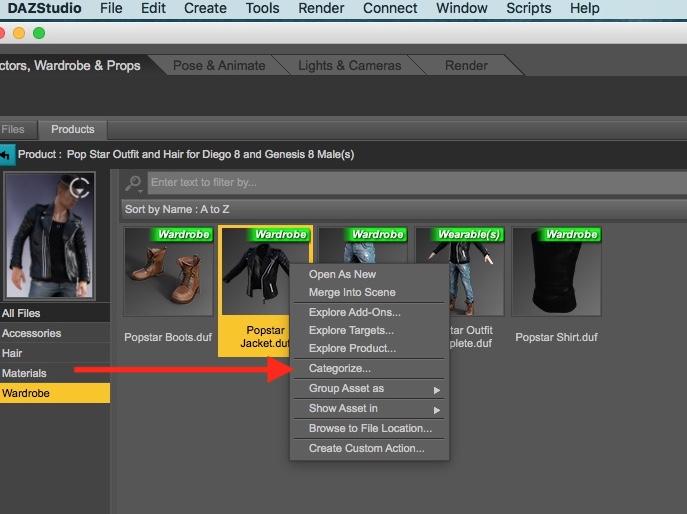Viewport: 687px width, 514px height.
Task: Select the All Files category
Action: pyautogui.click(x=55, y=313)
